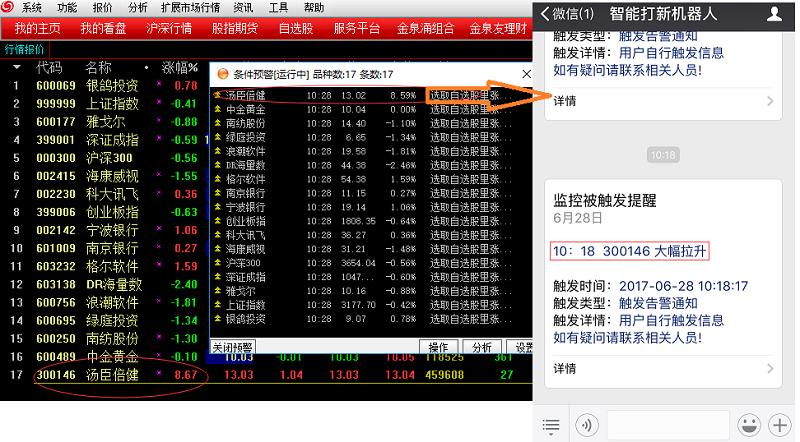The width and height of the screenshot is (800, 442).
Task: Open the plus attachments menu in WeChat
Action: coord(780,425)
